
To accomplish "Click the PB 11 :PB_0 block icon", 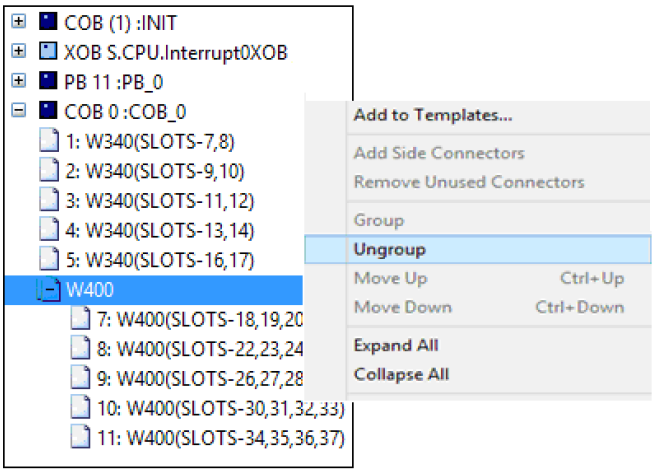I will [48, 81].
